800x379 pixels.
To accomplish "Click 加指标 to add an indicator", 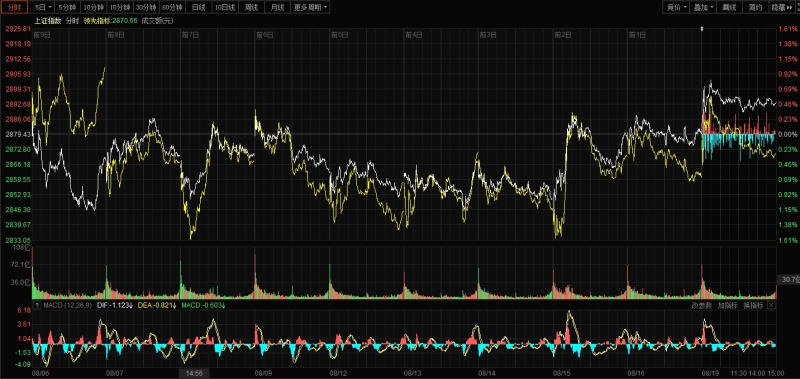I will (728, 306).
